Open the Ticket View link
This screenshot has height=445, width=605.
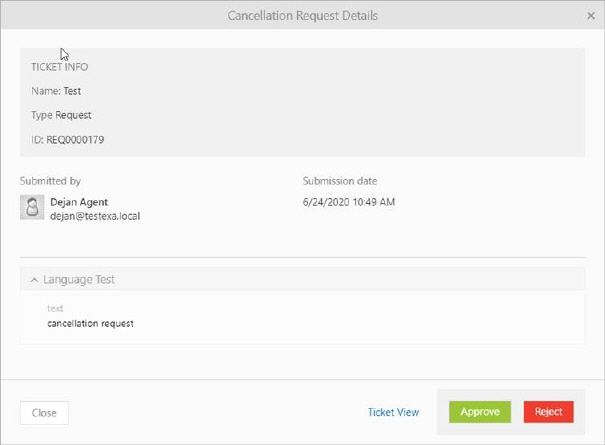coord(393,412)
